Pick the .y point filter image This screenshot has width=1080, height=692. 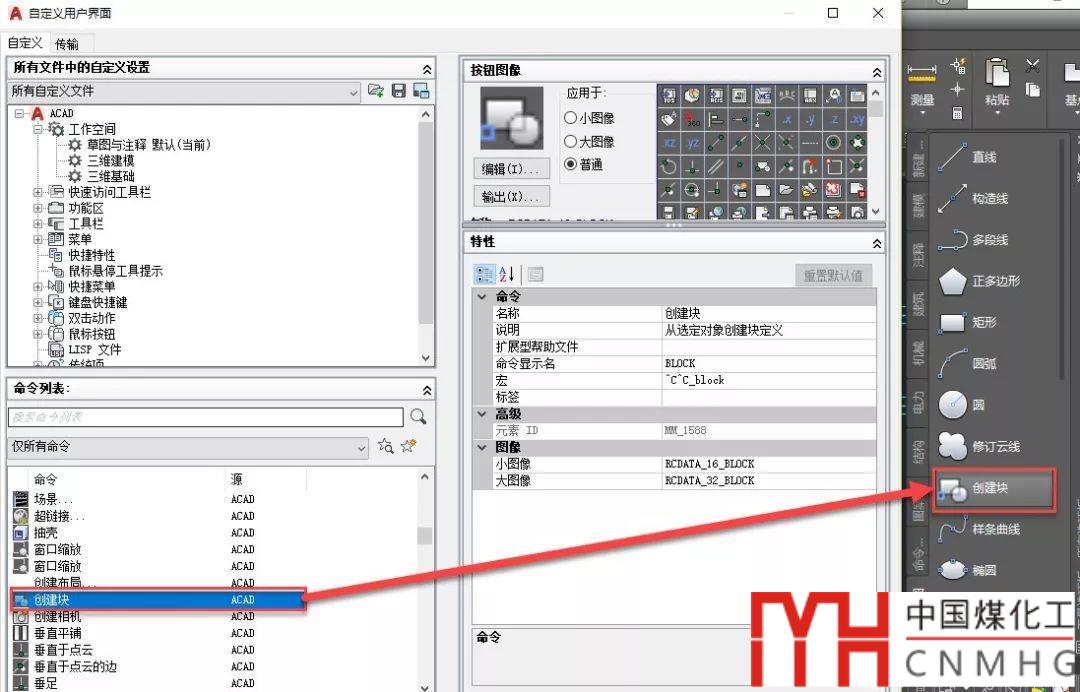[x=811, y=119]
